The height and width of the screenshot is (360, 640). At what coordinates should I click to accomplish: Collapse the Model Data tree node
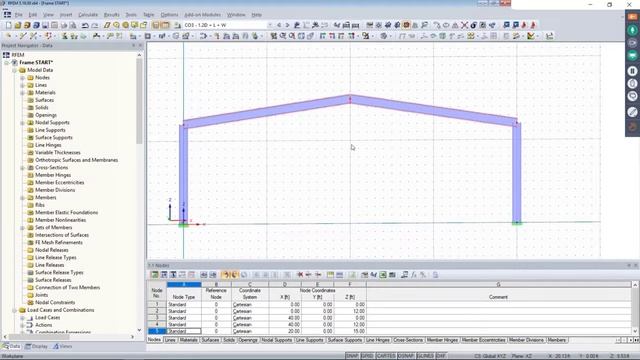click(15, 70)
